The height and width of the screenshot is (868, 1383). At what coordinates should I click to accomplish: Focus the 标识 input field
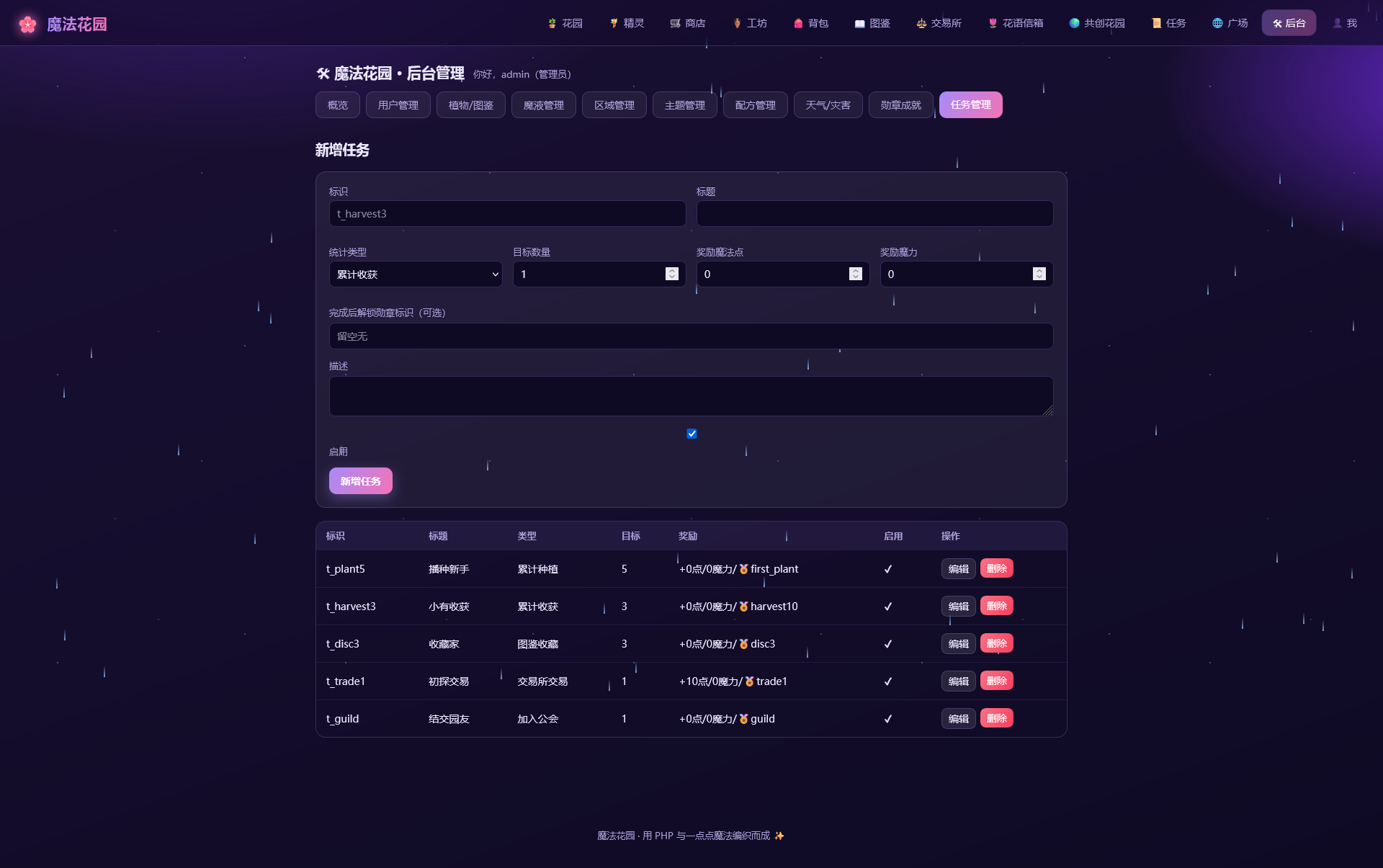[508, 214]
